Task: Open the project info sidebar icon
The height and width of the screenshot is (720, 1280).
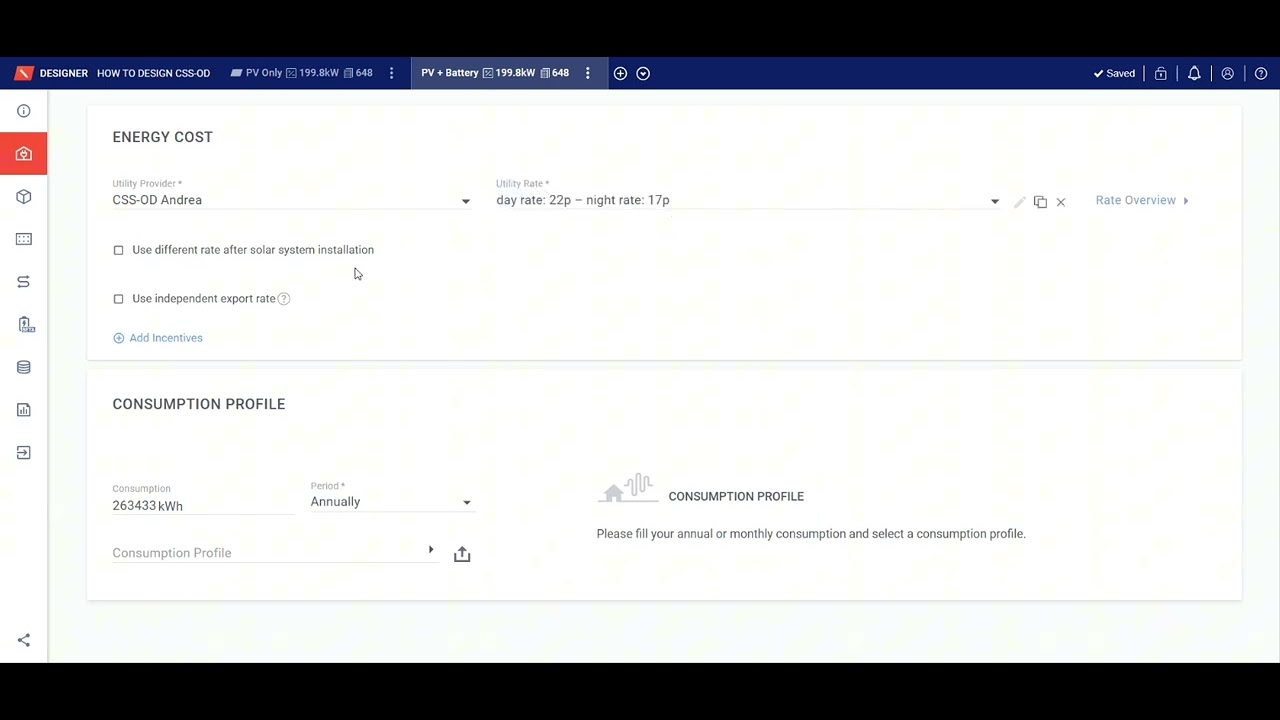Action: (x=24, y=111)
